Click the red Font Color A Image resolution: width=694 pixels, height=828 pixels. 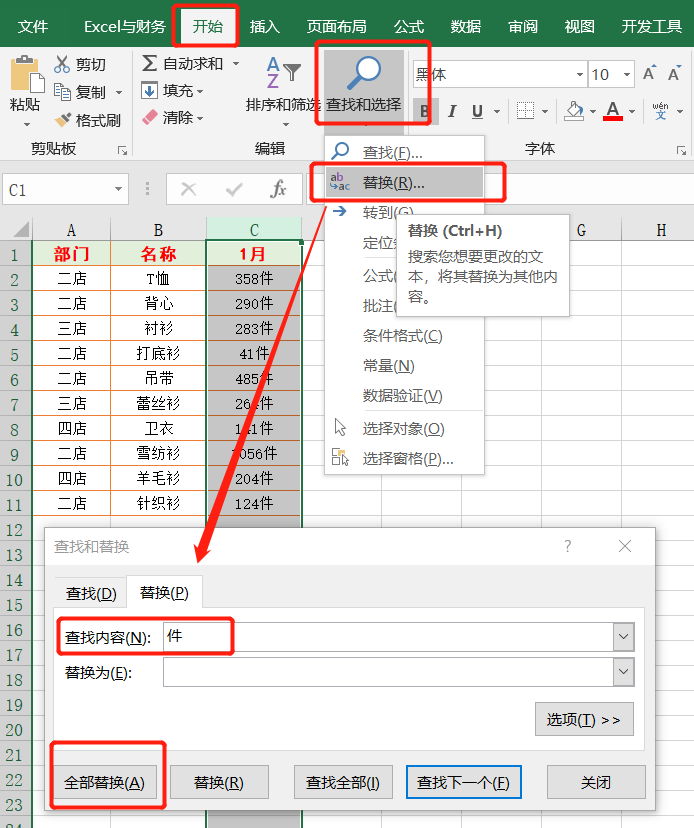[x=613, y=111]
